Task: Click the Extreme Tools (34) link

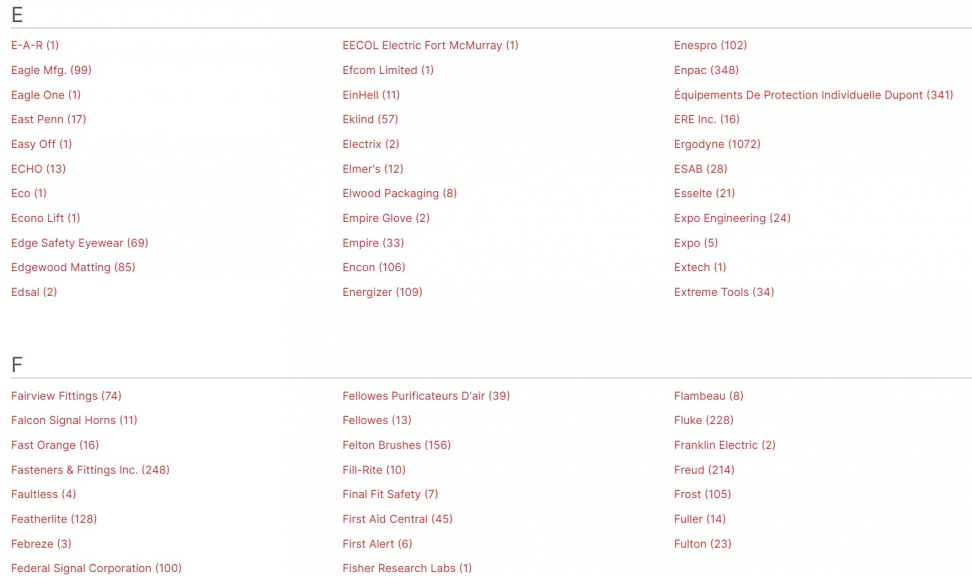Action: [x=723, y=292]
